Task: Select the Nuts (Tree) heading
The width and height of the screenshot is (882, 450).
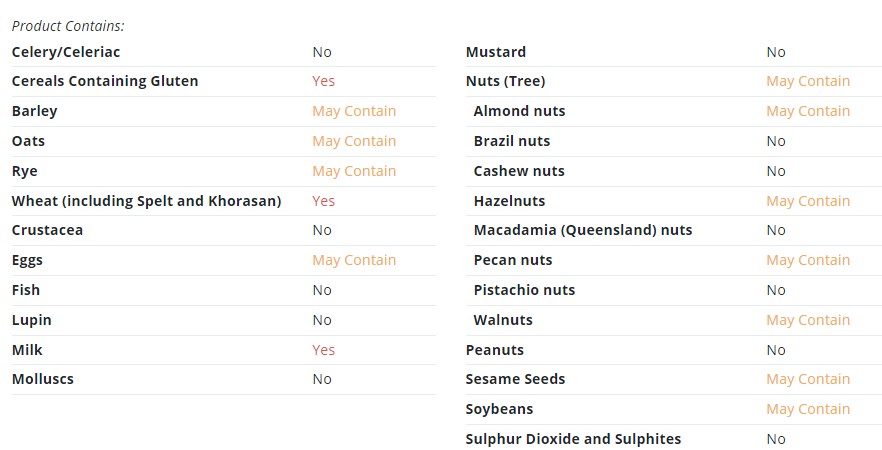Action: coord(505,81)
